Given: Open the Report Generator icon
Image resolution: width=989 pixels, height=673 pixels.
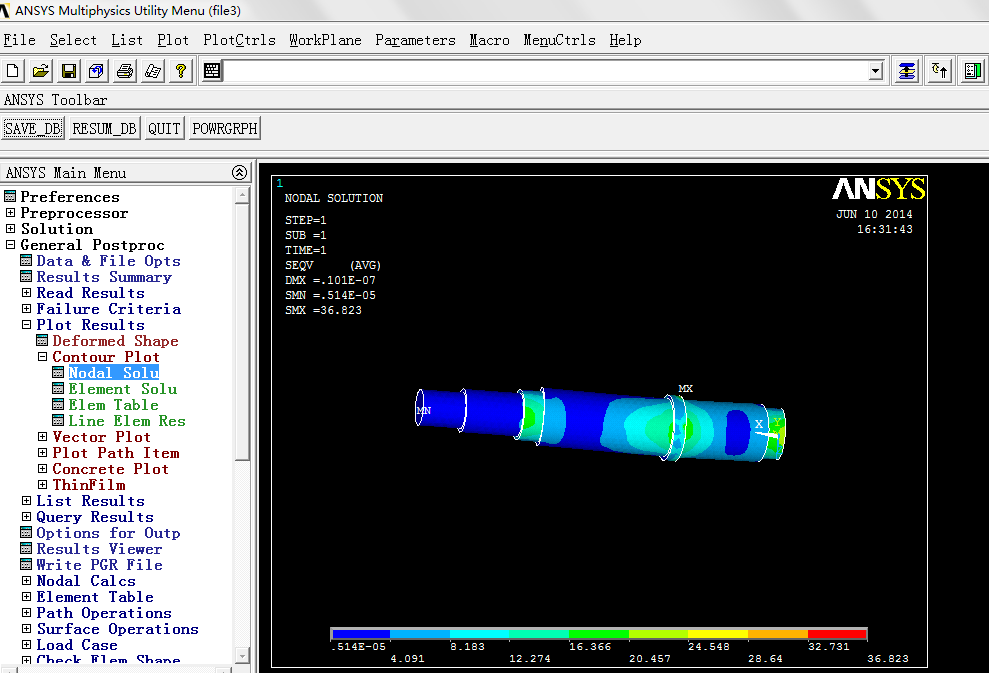Looking at the screenshot, I should (153, 71).
